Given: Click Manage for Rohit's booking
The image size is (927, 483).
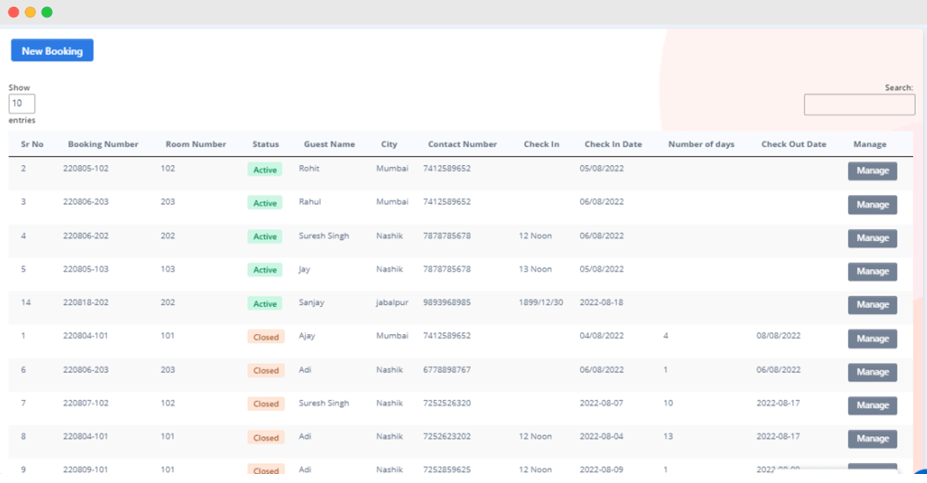Looking at the screenshot, I should point(873,171).
